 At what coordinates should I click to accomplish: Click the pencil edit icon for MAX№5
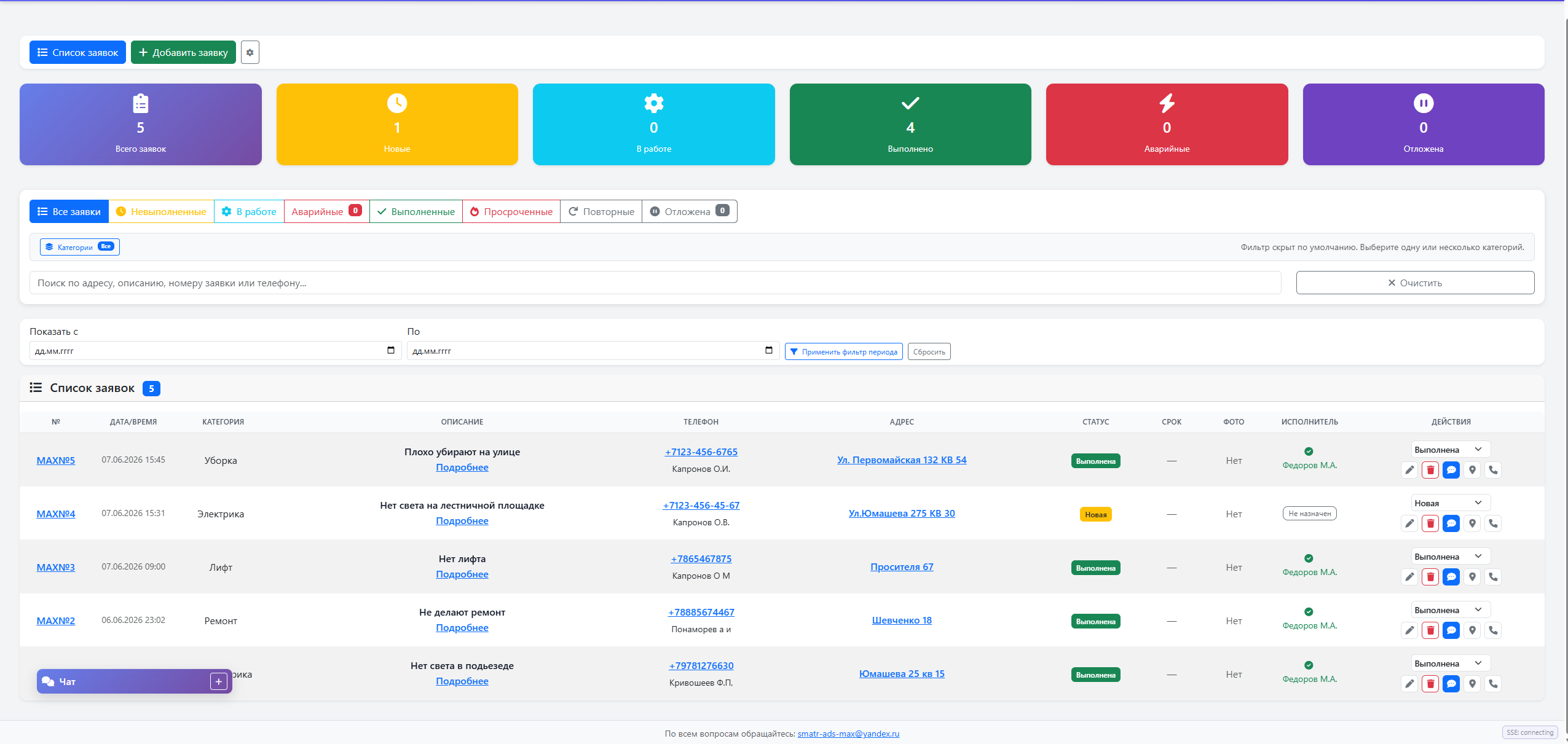click(1409, 470)
